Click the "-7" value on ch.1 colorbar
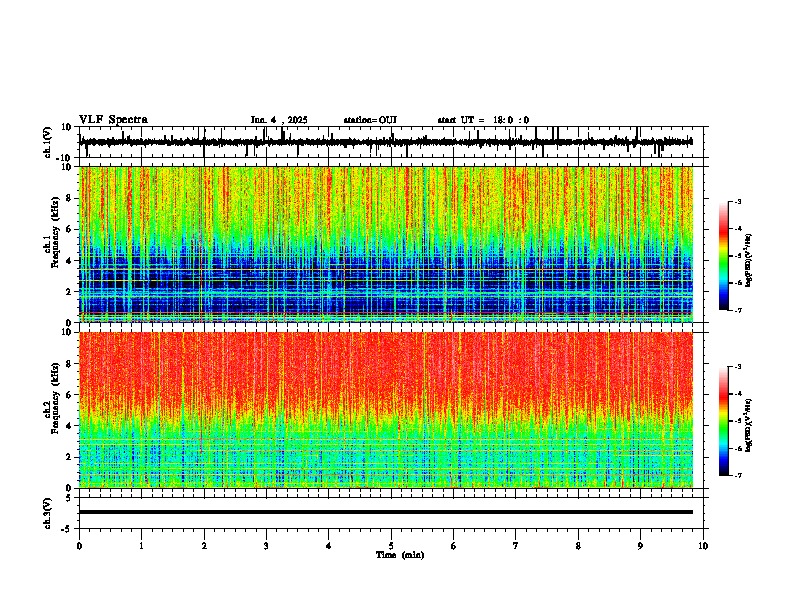 click(738, 310)
